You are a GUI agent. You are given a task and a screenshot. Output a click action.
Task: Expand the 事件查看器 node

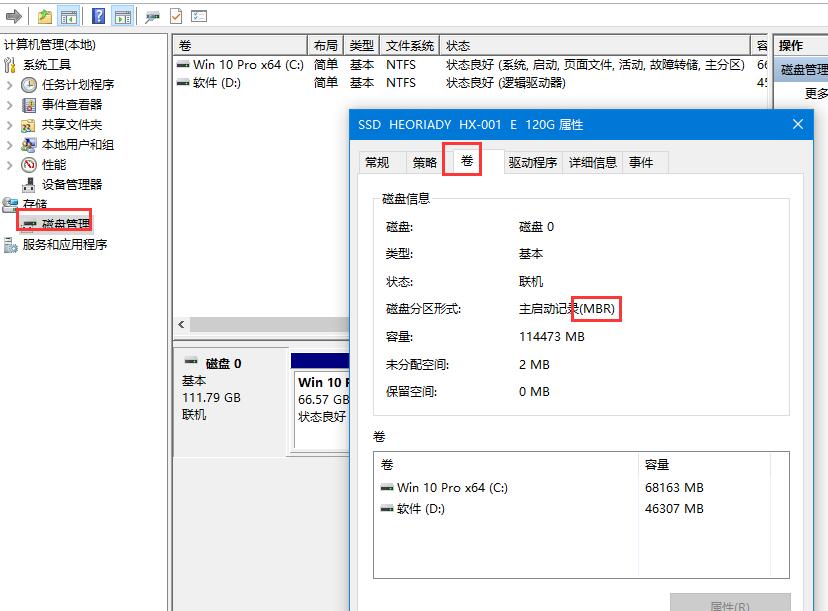point(10,105)
